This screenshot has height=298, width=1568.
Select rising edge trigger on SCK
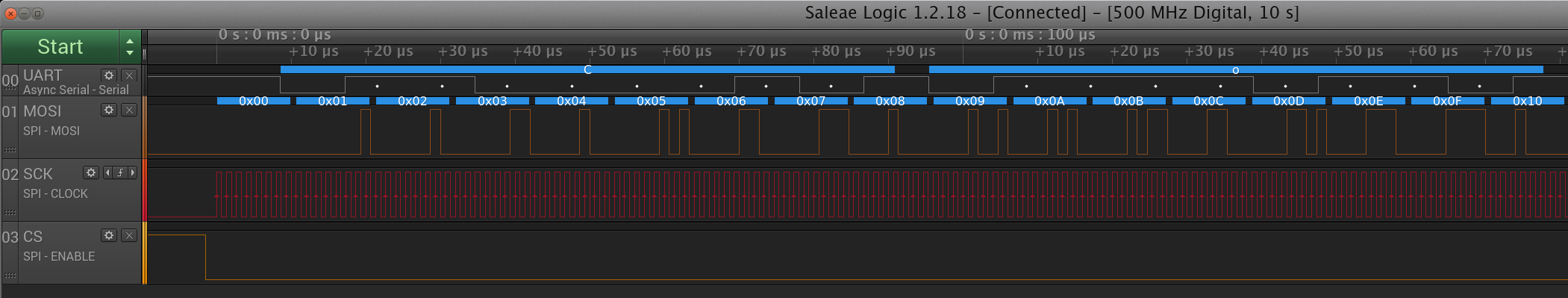click(x=120, y=173)
